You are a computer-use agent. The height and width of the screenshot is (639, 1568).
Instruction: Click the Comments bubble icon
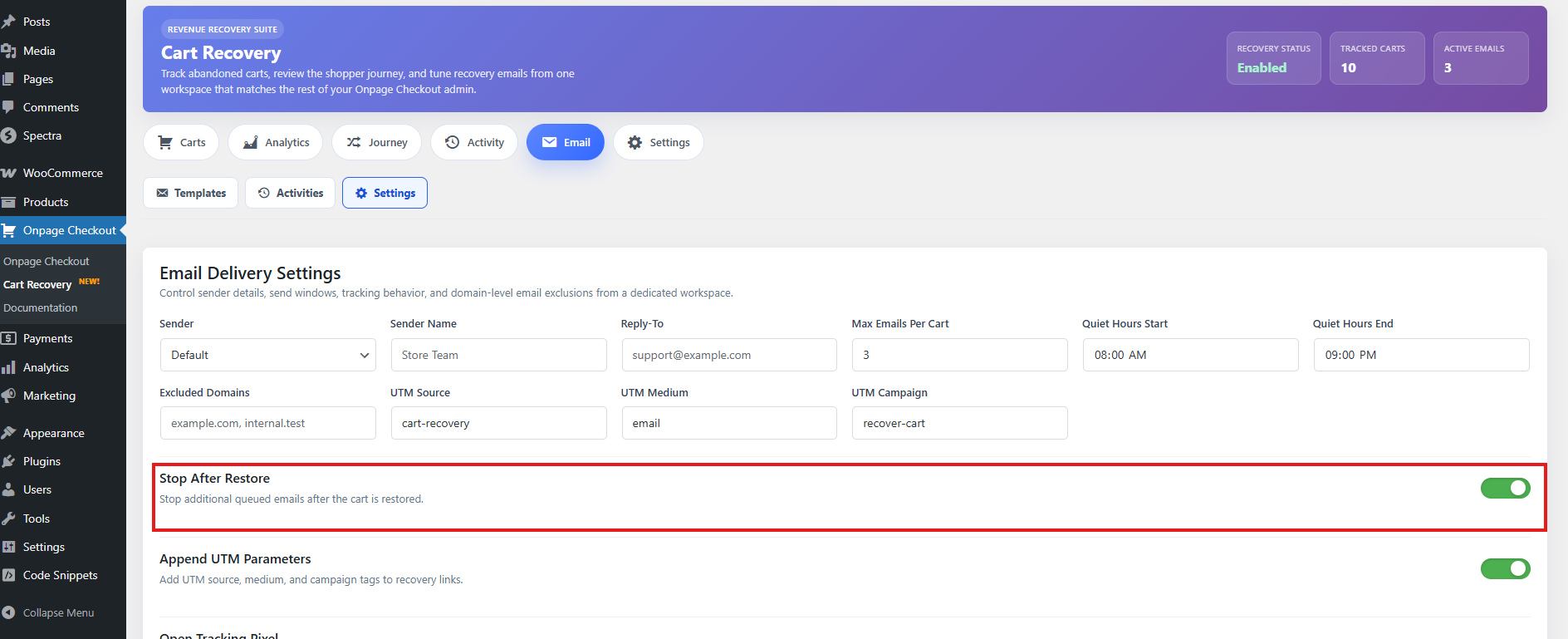(x=8, y=107)
